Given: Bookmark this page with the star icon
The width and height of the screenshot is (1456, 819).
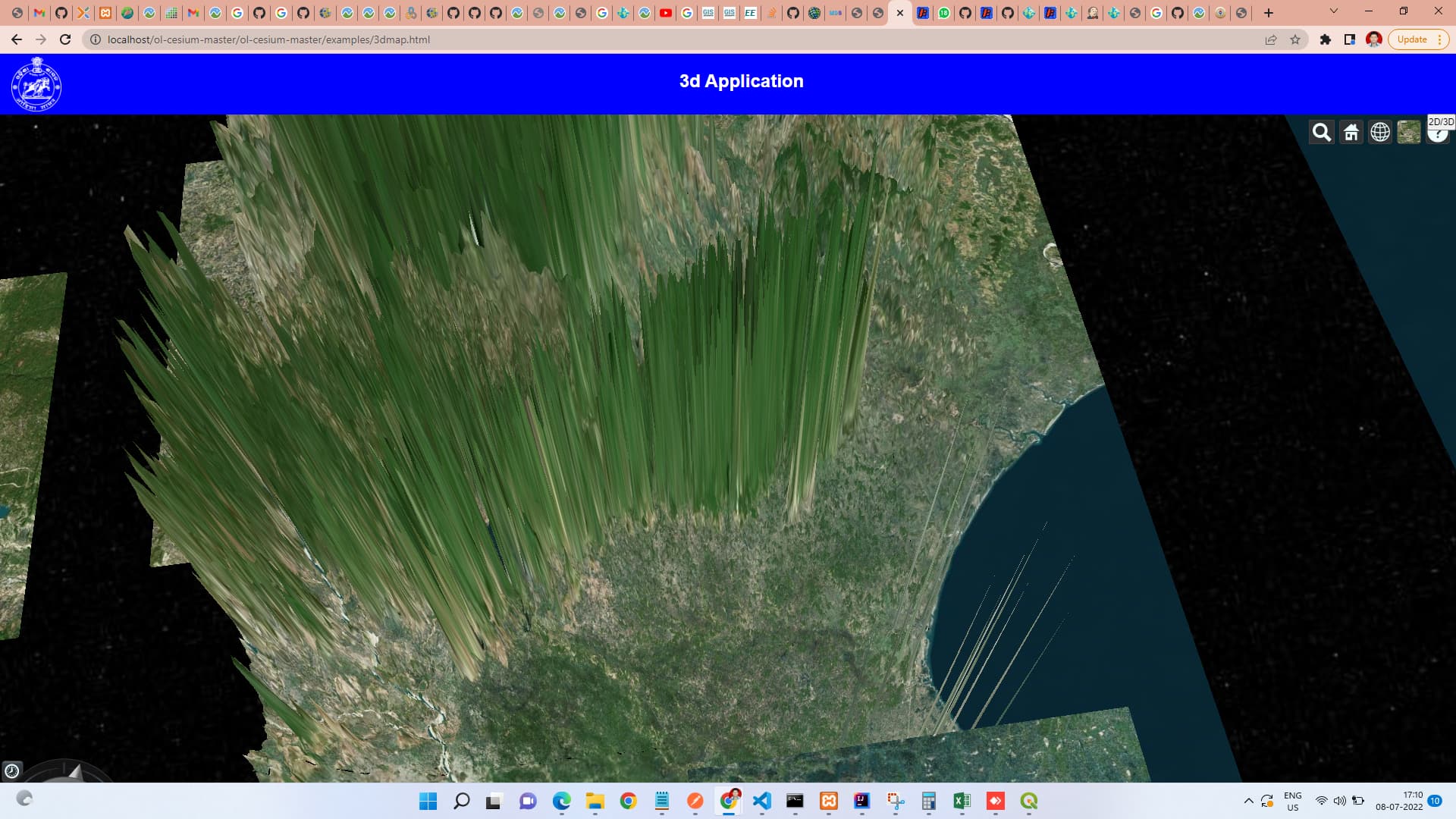Looking at the screenshot, I should (1295, 39).
